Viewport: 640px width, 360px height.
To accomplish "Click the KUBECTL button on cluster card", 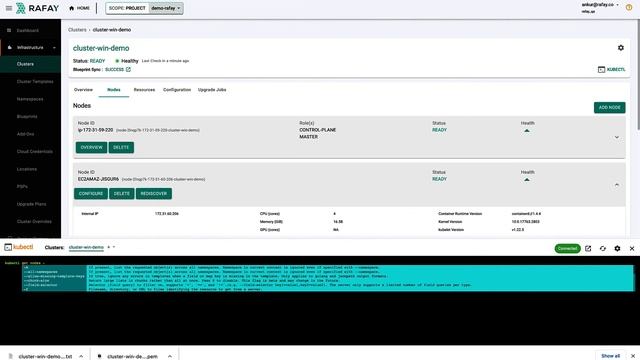I will coord(611,69).
